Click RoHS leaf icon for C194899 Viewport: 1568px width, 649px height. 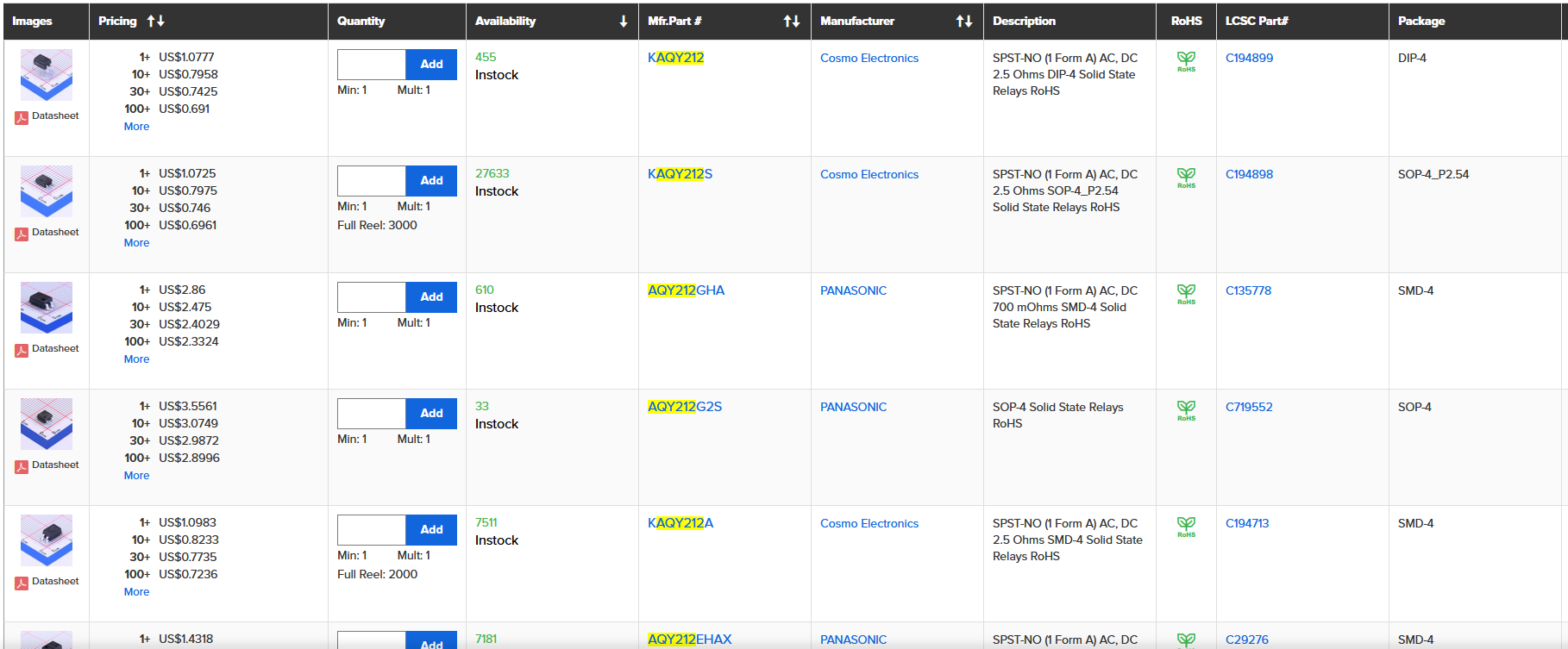pos(1187,61)
